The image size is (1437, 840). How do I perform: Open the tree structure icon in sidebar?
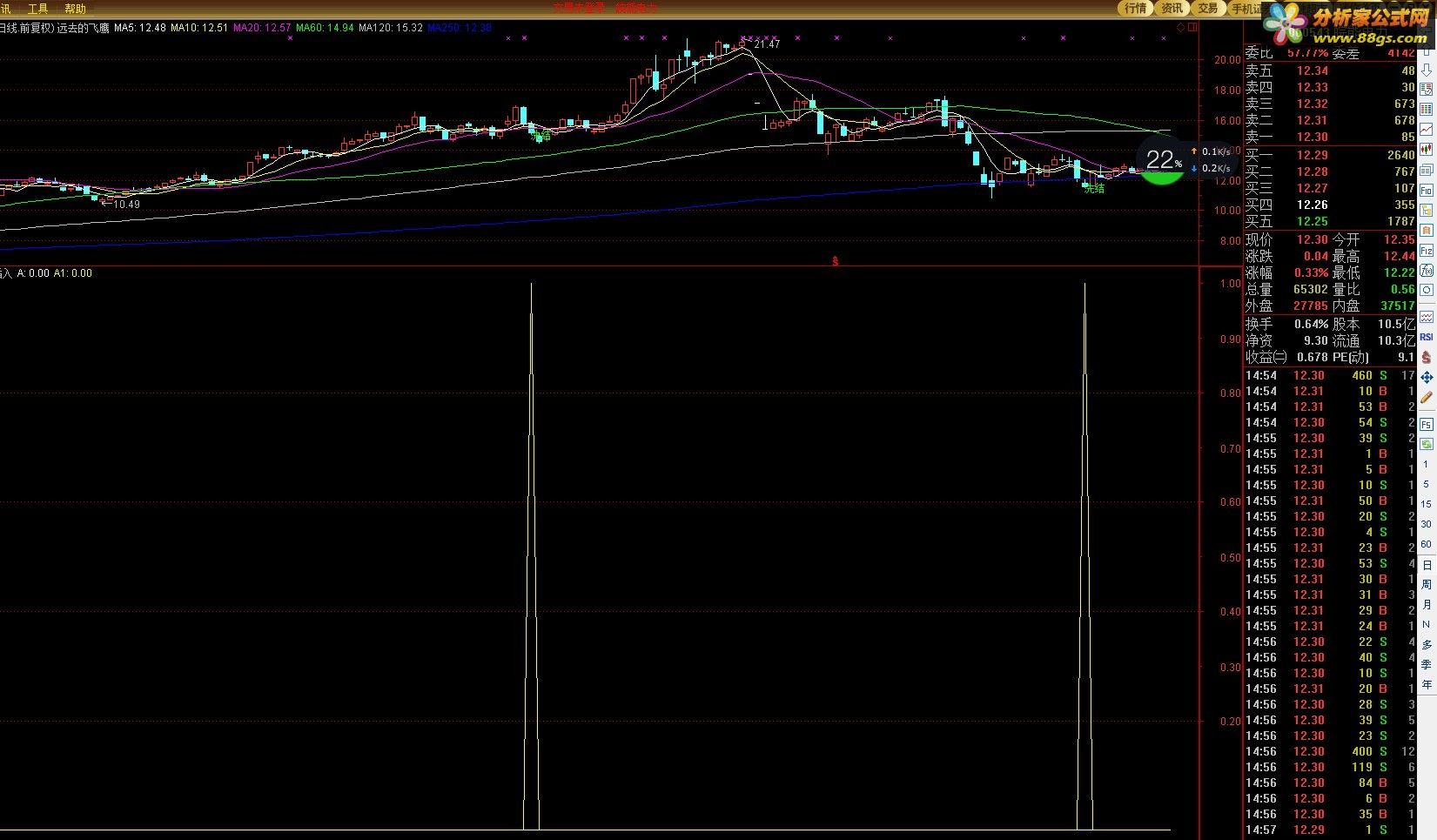click(x=1427, y=210)
